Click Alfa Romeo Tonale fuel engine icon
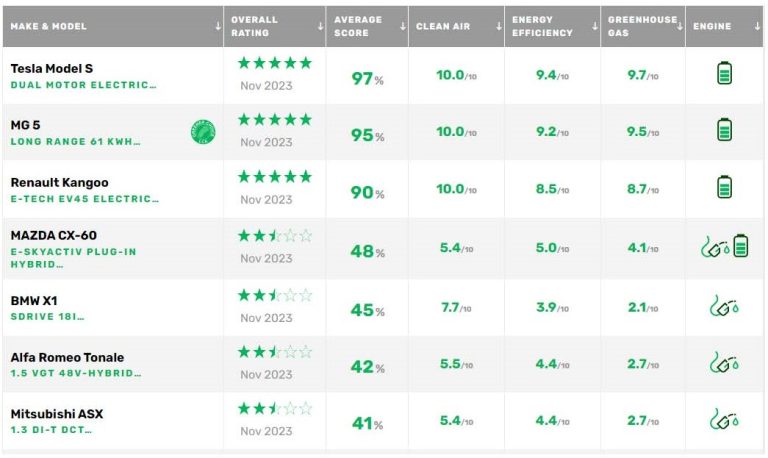The height and width of the screenshot is (458, 768). [x=724, y=362]
